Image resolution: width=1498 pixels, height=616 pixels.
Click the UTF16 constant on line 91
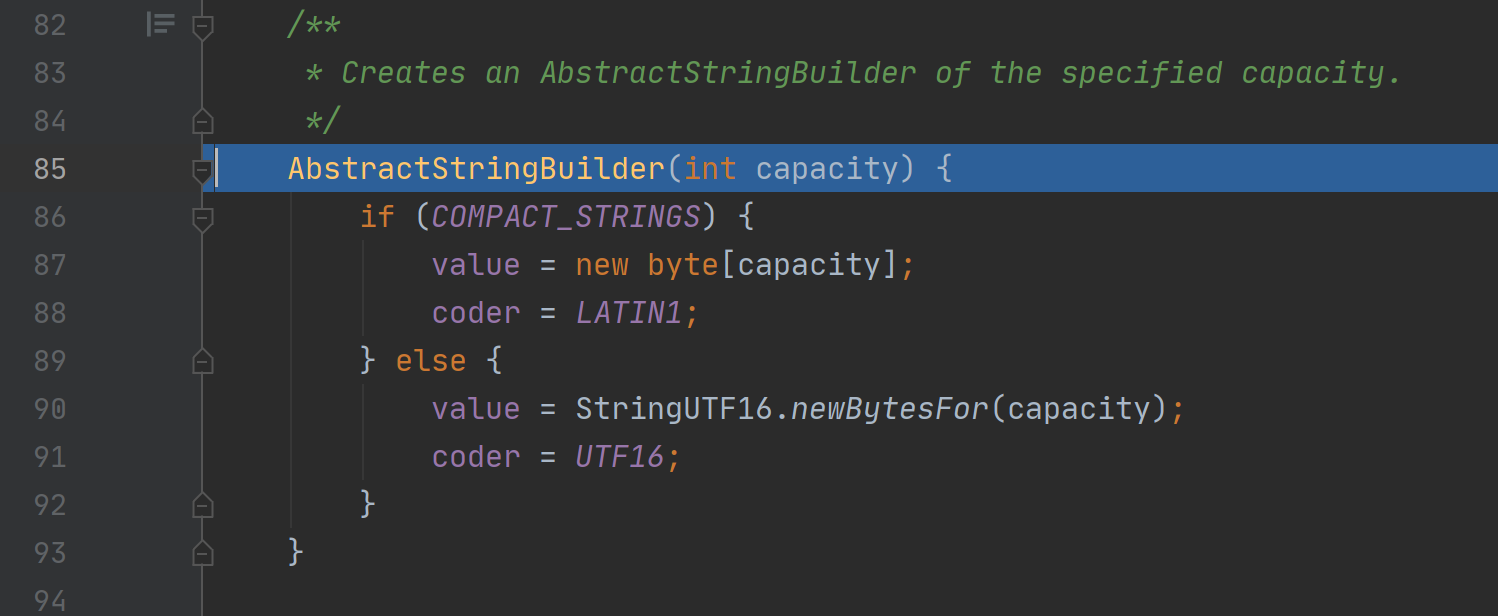tap(620, 457)
